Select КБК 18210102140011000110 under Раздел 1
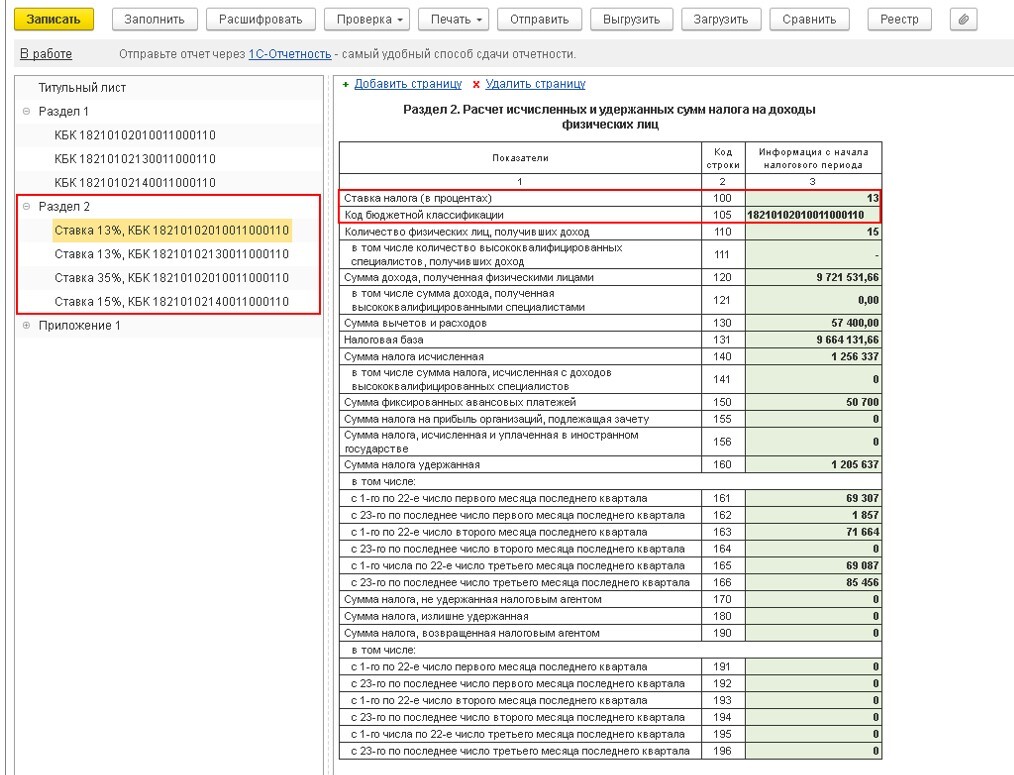This screenshot has width=1014, height=775. tap(135, 183)
